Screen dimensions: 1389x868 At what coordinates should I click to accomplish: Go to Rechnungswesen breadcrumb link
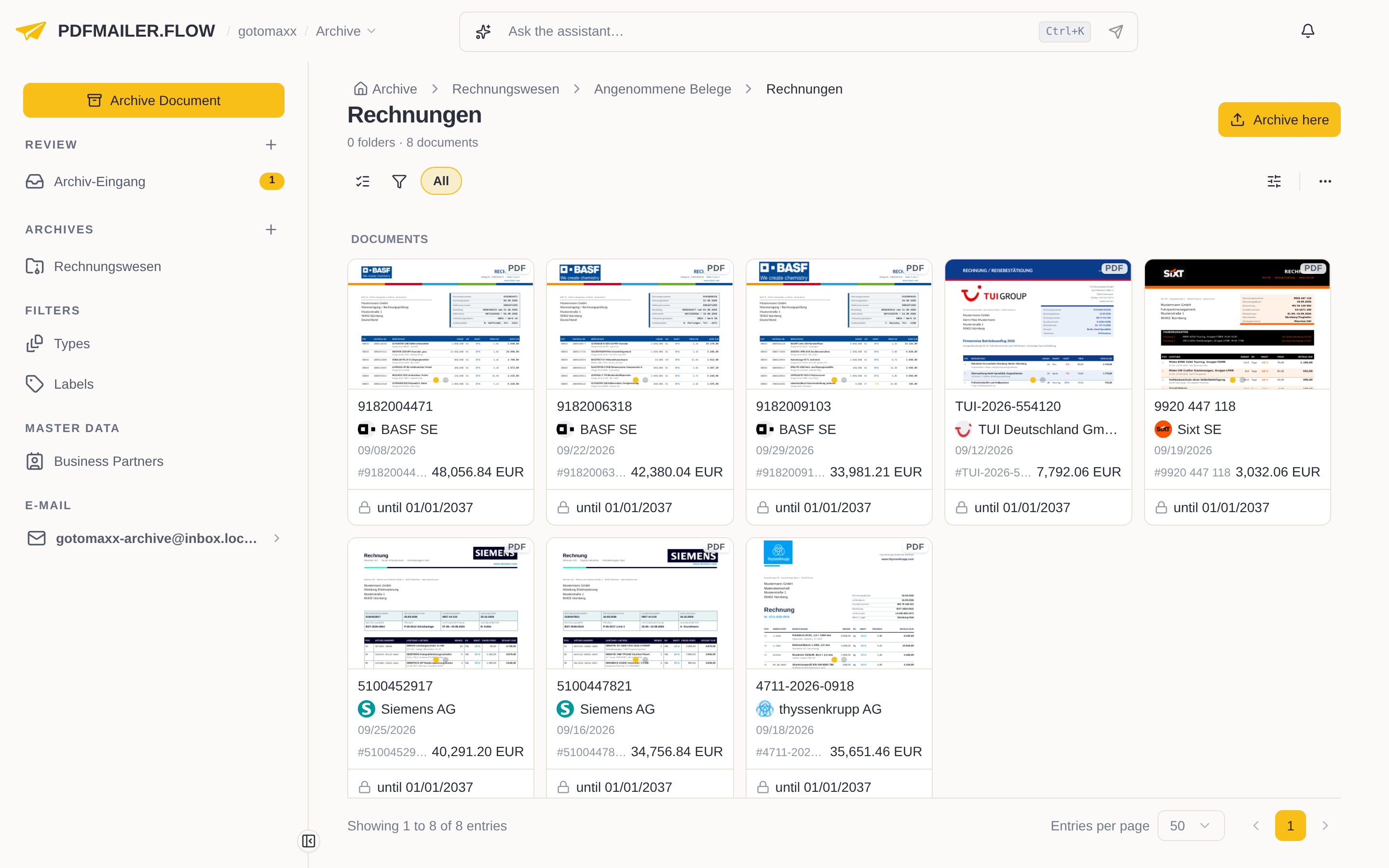(x=505, y=89)
